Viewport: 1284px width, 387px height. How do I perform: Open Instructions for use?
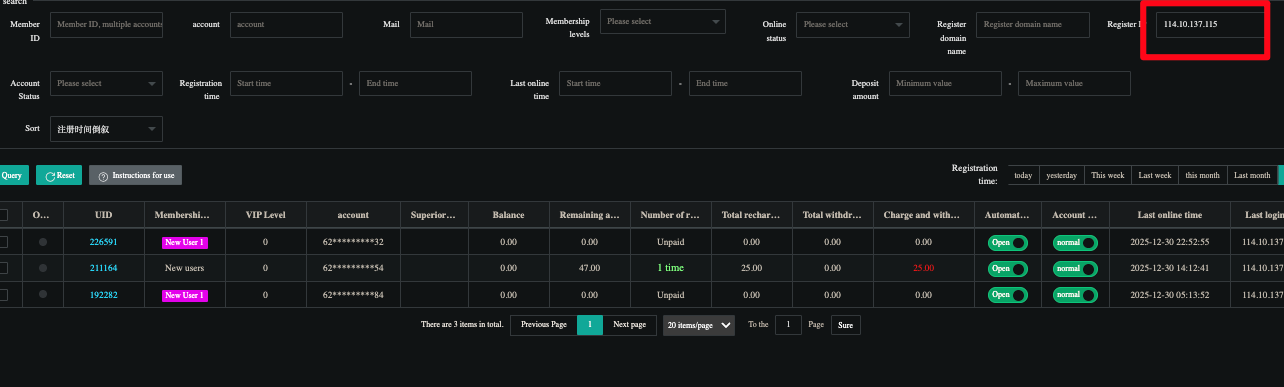click(135, 175)
